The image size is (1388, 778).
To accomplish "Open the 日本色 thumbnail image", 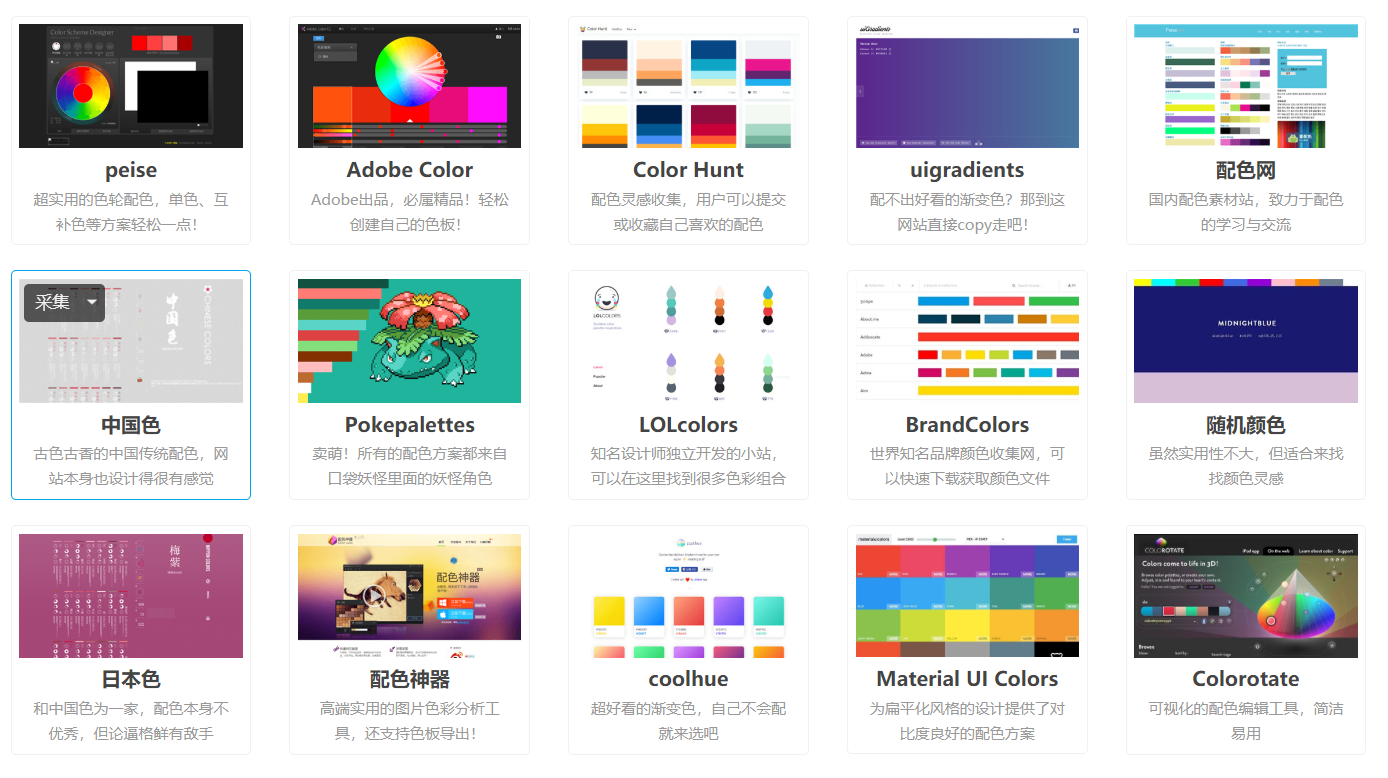I will pyautogui.click(x=131, y=596).
